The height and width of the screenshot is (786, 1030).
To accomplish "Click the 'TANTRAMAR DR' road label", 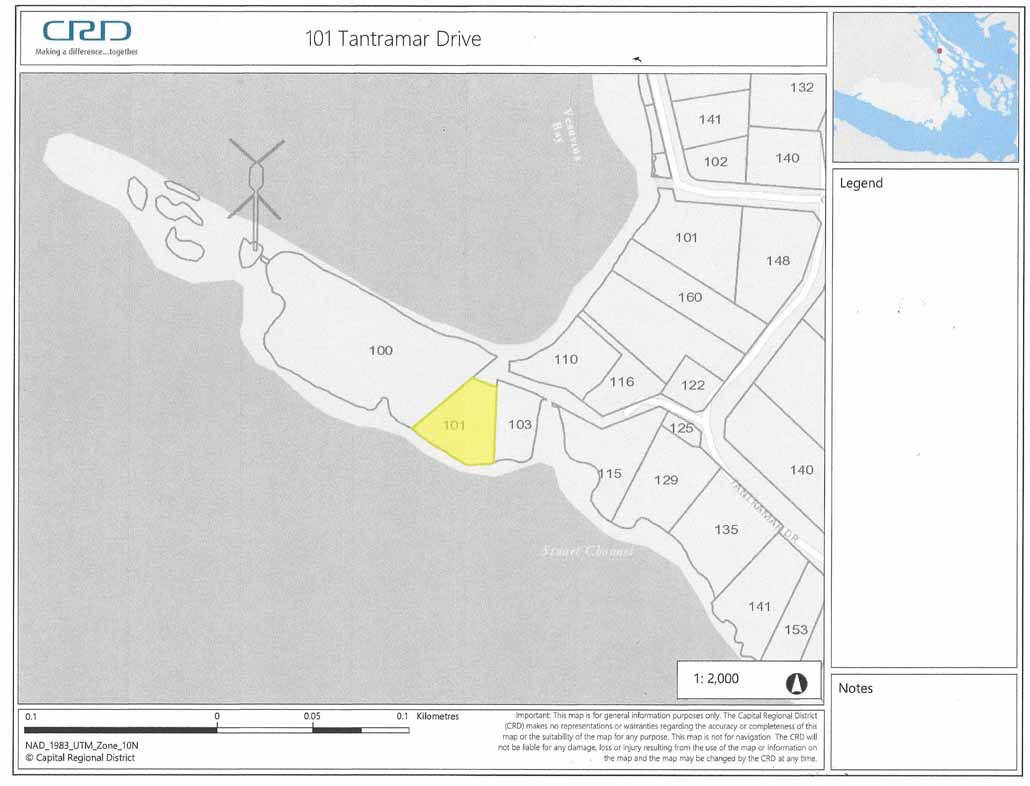I will pos(765,511).
